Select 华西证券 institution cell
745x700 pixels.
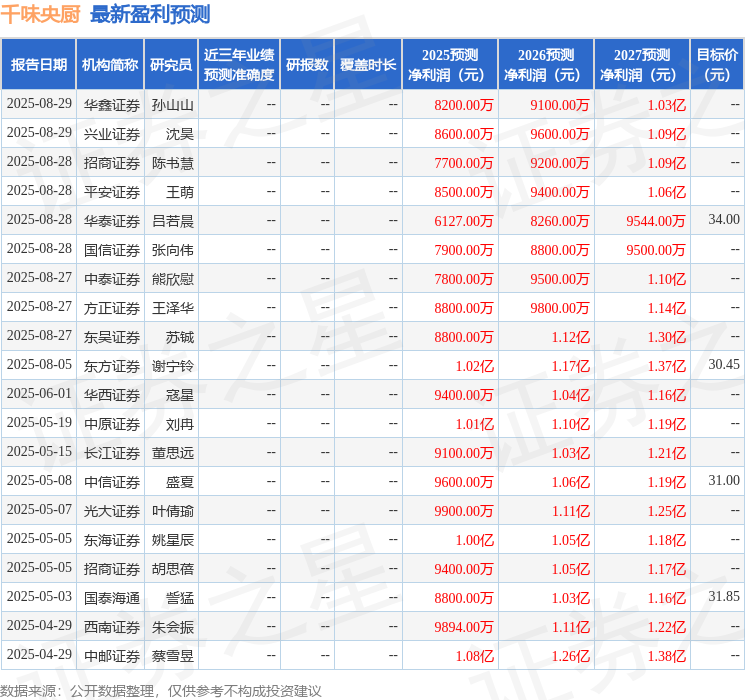click(112, 395)
